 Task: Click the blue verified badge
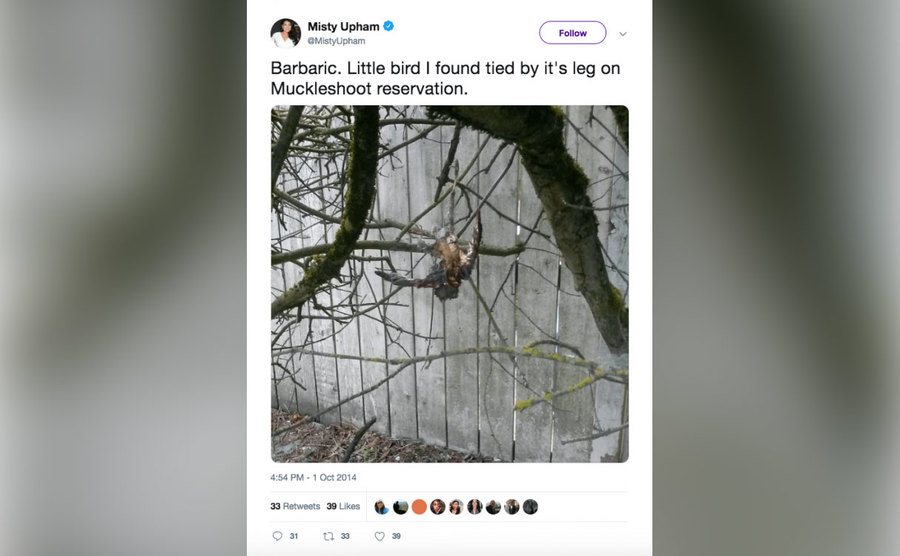[x=388, y=27]
